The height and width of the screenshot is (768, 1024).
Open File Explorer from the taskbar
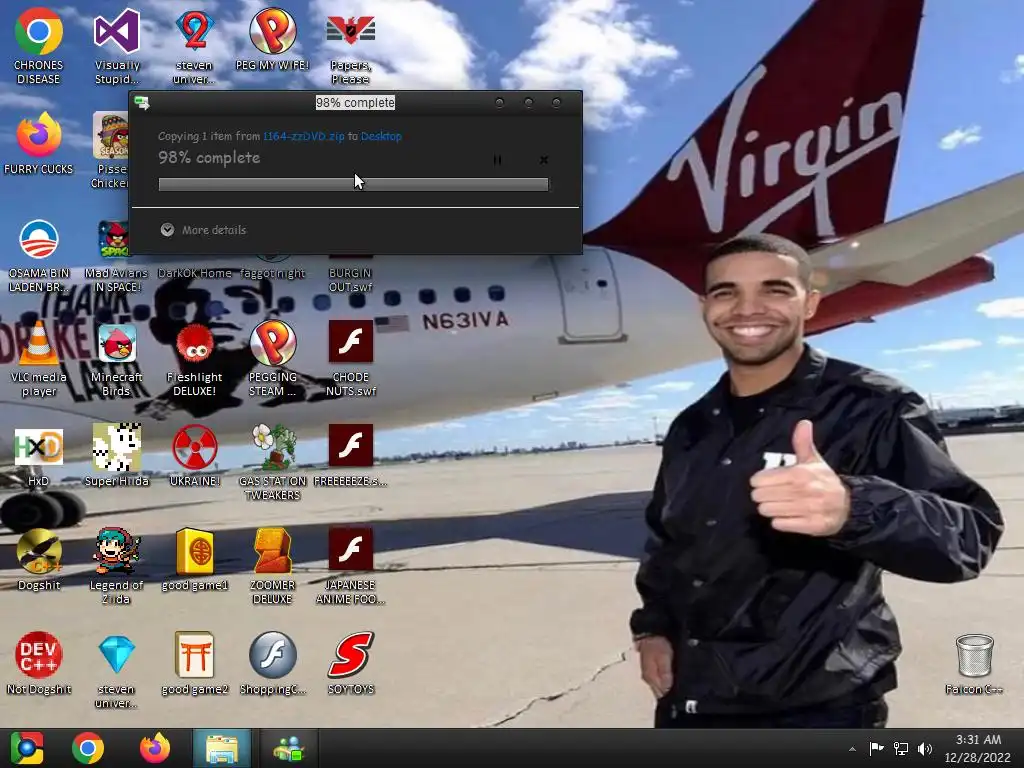tap(222, 748)
